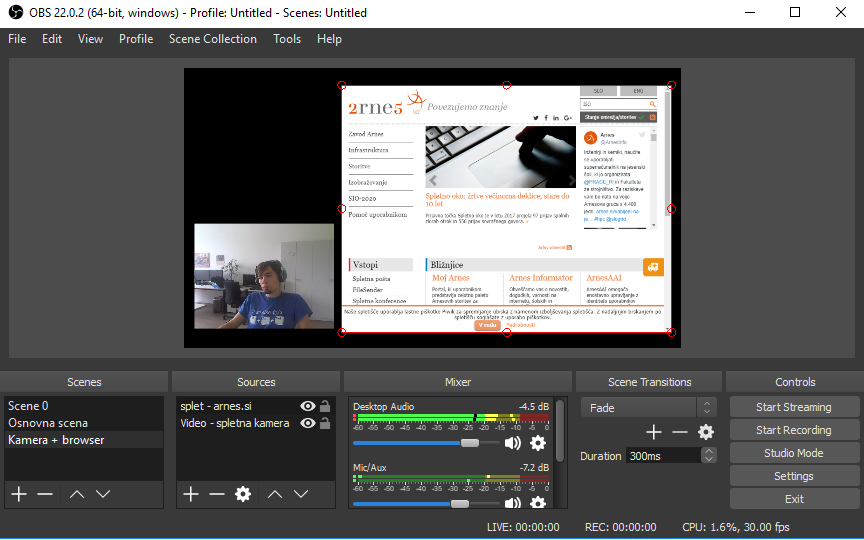Click the Mixer panel scrollbar
The image size is (864, 540).
[560, 430]
